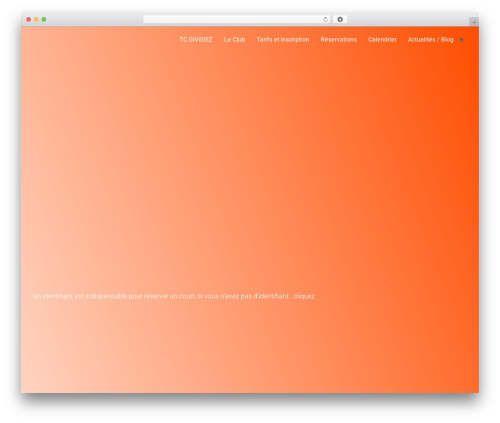The width and height of the screenshot is (500, 423).
Task: Open the TC GIVISIEZ menu item
Action: 196,40
